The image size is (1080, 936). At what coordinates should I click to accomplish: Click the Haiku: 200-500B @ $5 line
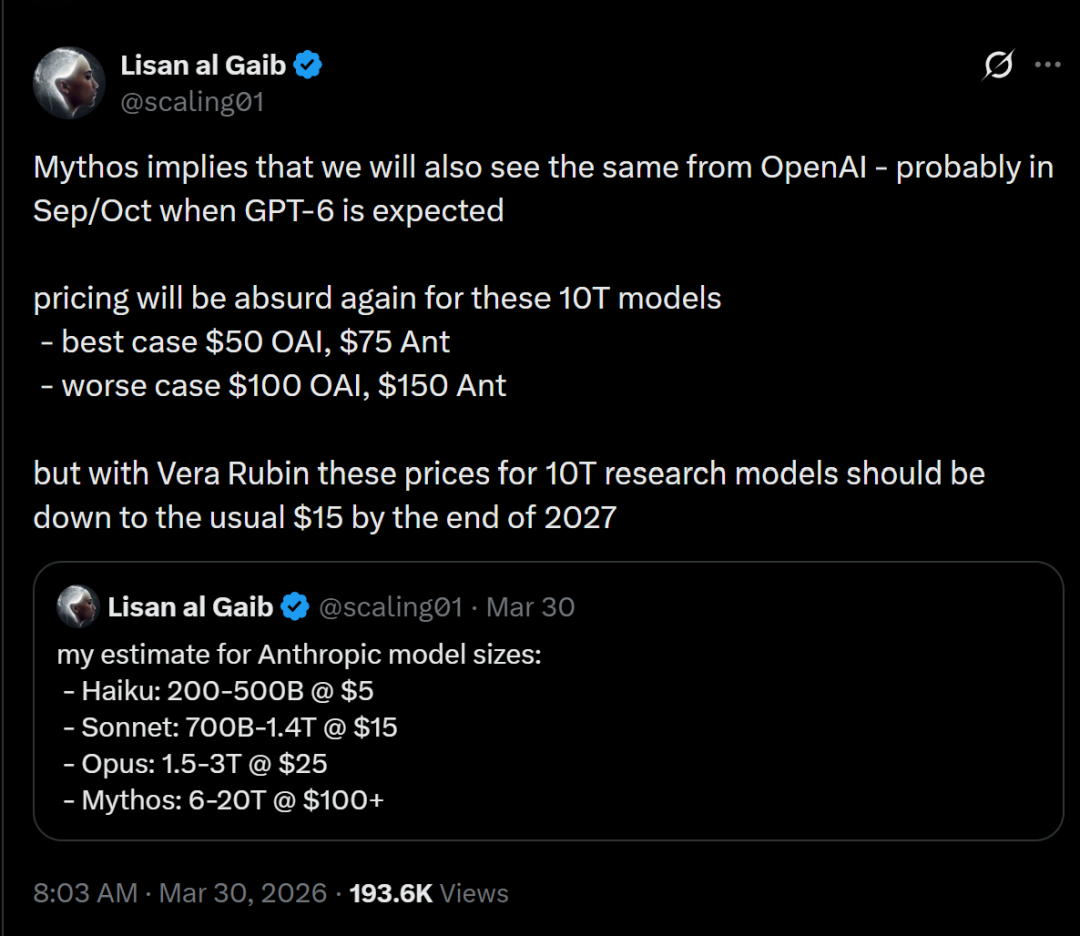218,691
